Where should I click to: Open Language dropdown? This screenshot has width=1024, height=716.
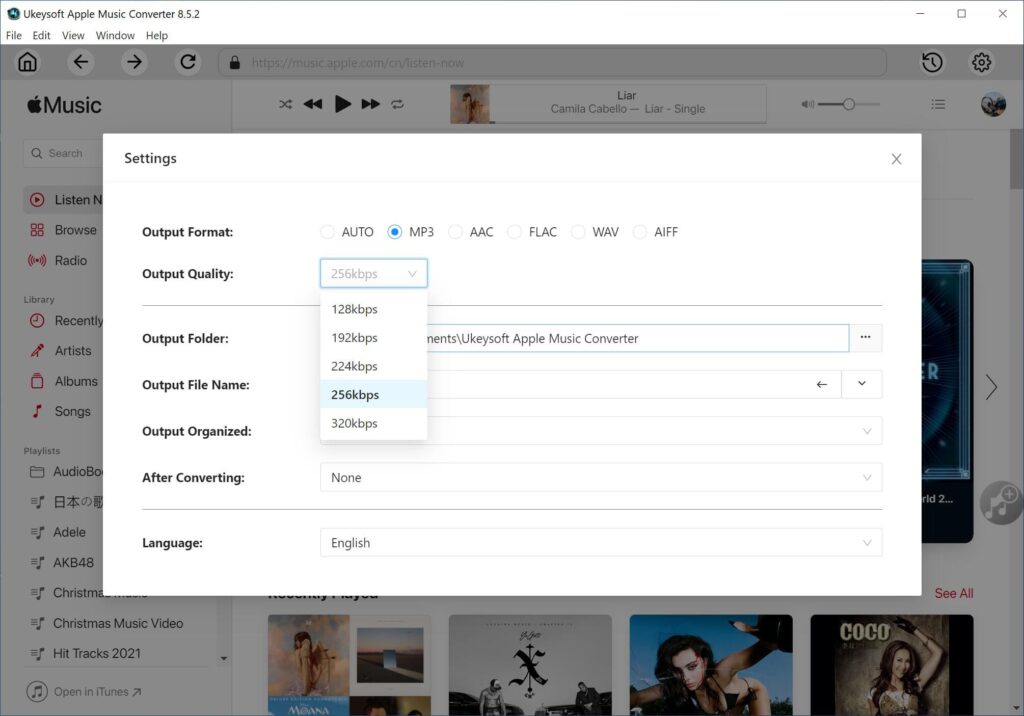(x=601, y=543)
